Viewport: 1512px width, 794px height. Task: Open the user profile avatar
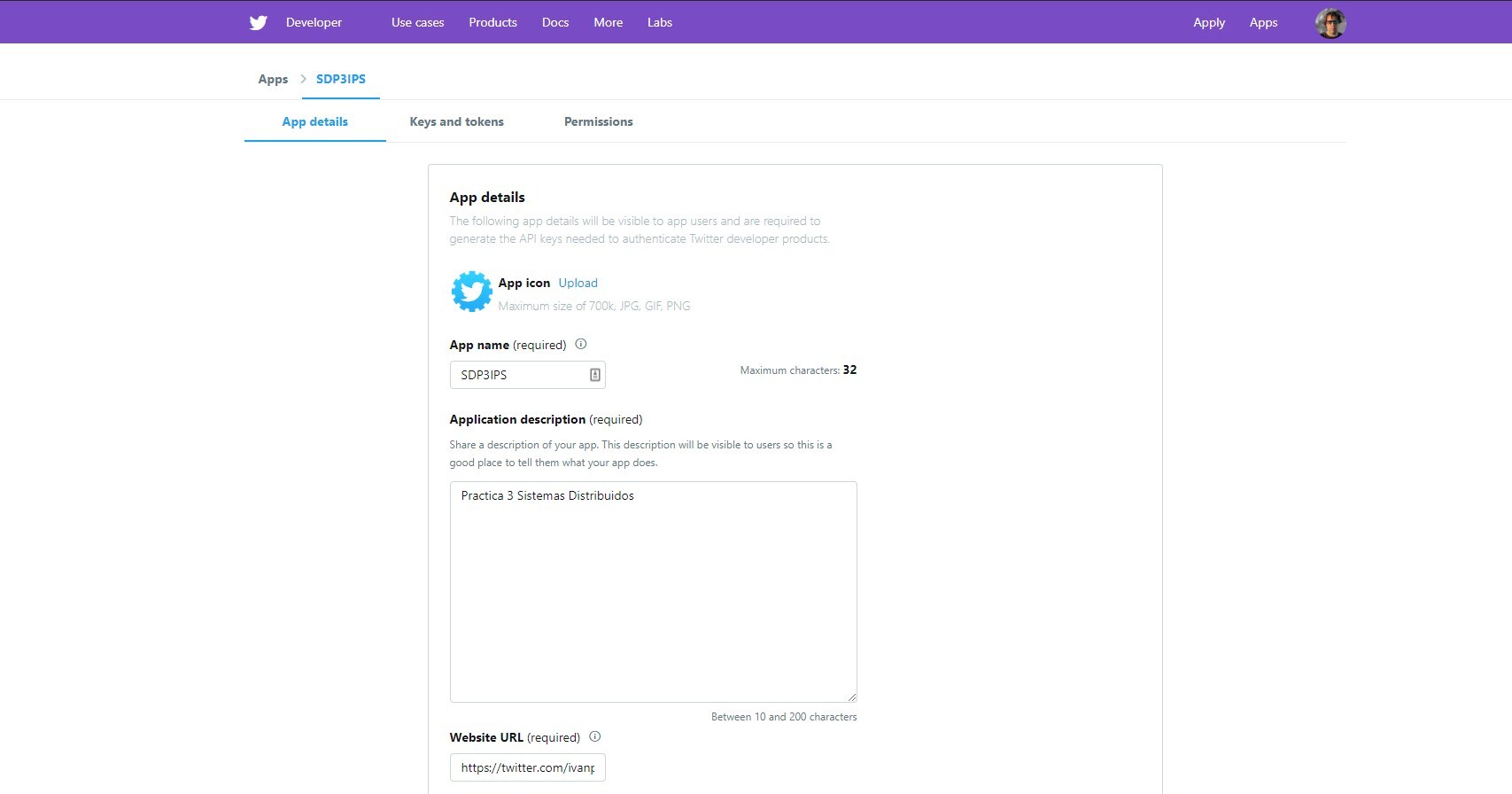(x=1330, y=23)
